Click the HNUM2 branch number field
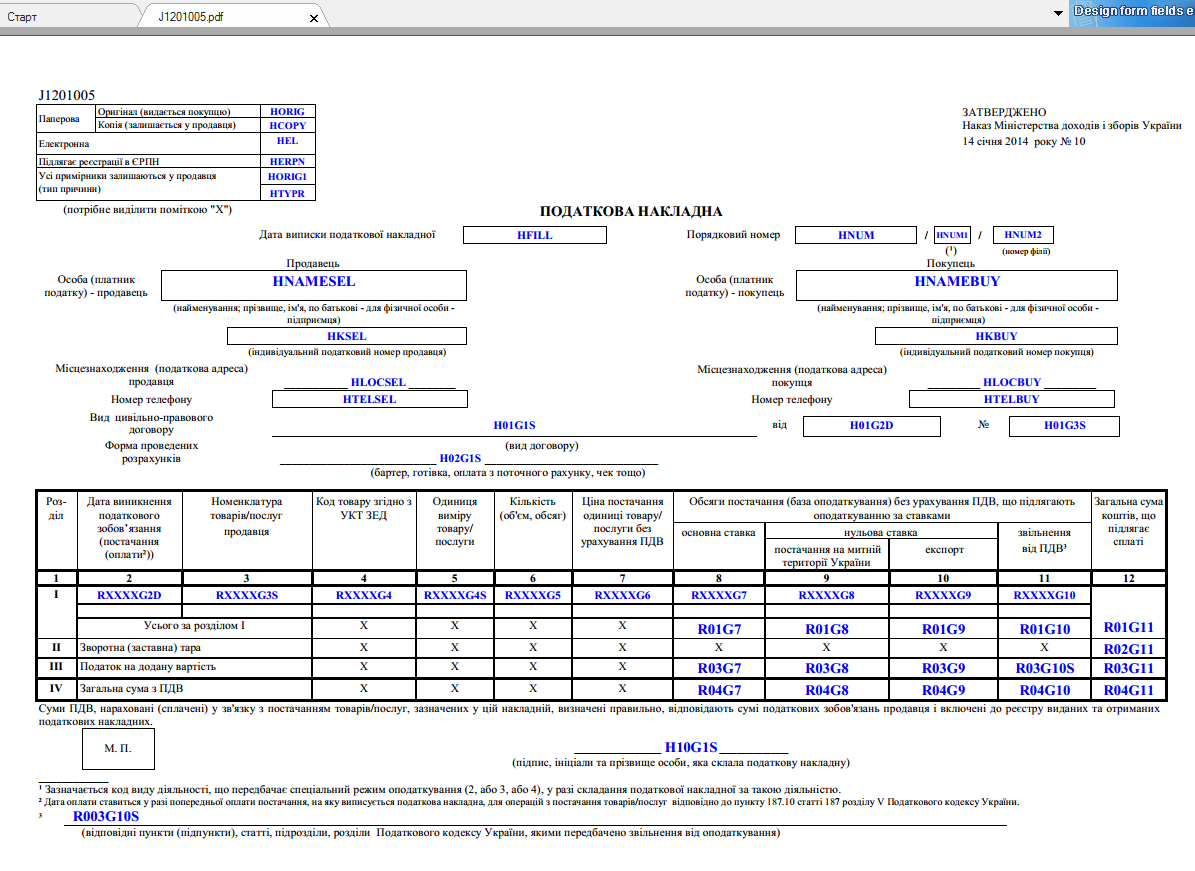Screen dimensions: 1195x871 pos(1023,235)
